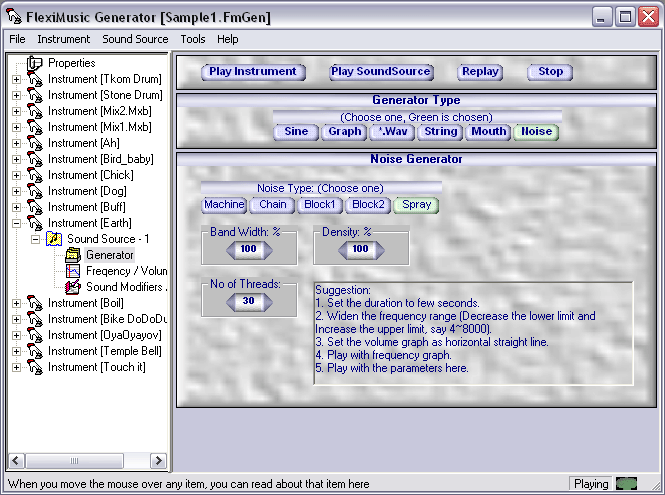This screenshot has height=495, width=665.
Task: Click the Play SoundSource button
Action: click(x=381, y=72)
